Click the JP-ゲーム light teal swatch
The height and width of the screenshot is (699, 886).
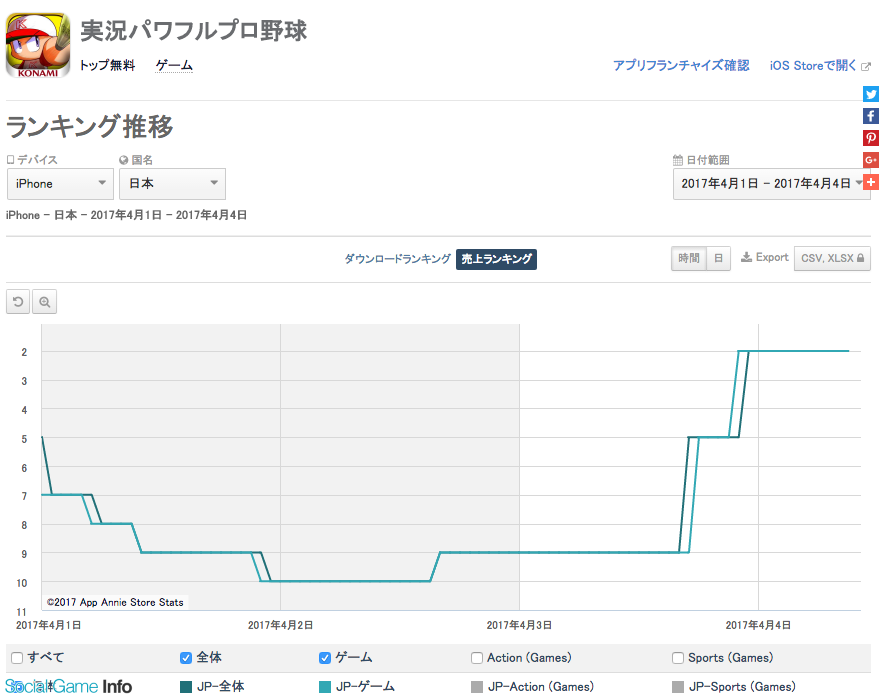point(325,687)
